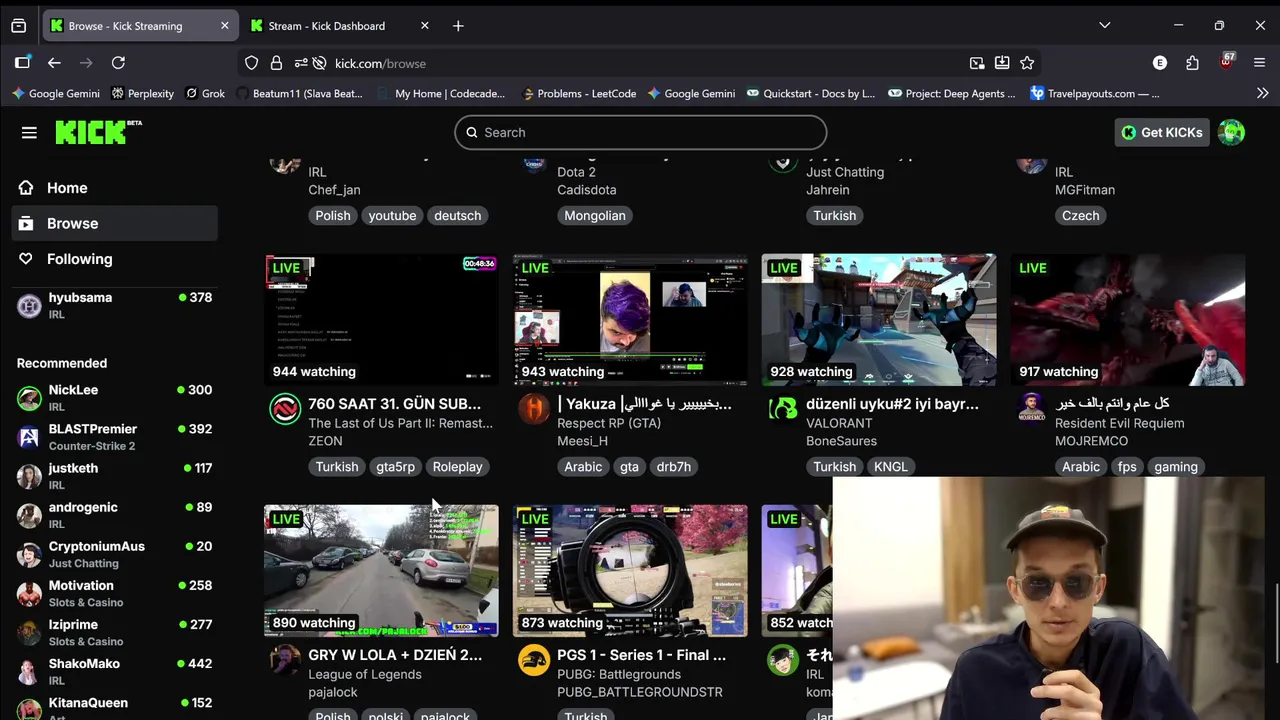Go back with browser back arrow
This screenshot has width=1280, height=720.
(x=54, y=63)
